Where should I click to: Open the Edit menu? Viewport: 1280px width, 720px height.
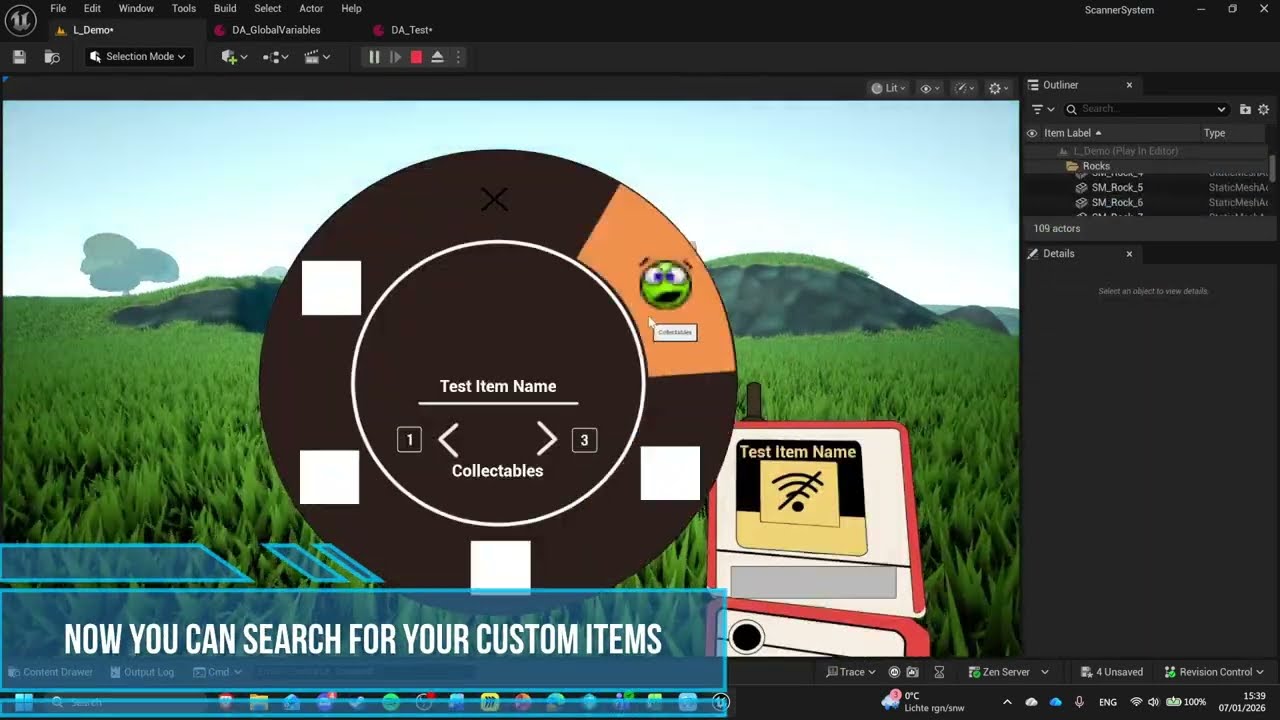tap(92, 8)
